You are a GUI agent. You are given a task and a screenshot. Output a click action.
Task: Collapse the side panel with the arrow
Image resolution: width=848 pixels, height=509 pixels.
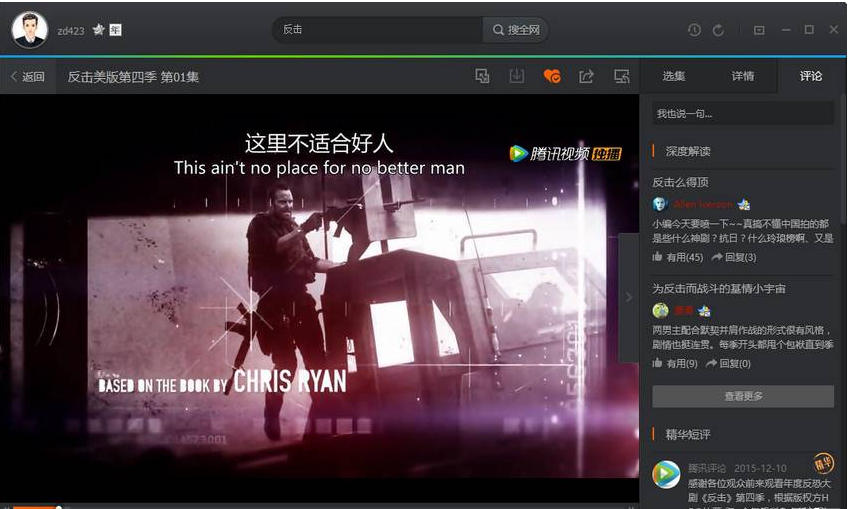628,297
